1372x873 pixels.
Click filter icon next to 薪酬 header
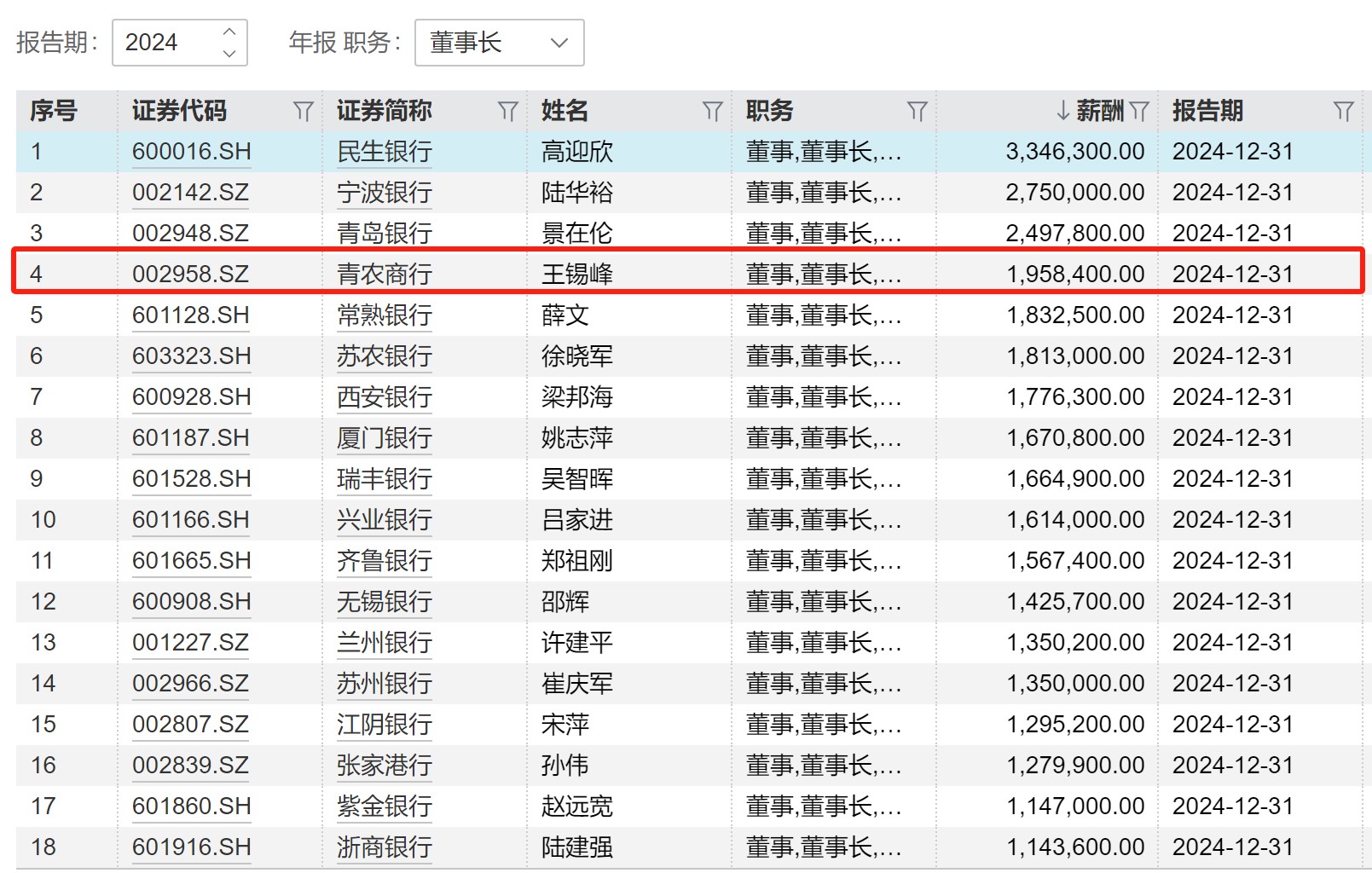click(1138, 111)
